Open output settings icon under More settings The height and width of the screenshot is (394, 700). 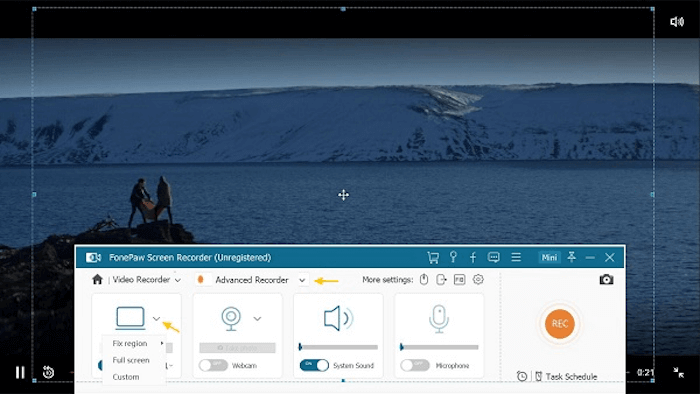tap(441, 280)
